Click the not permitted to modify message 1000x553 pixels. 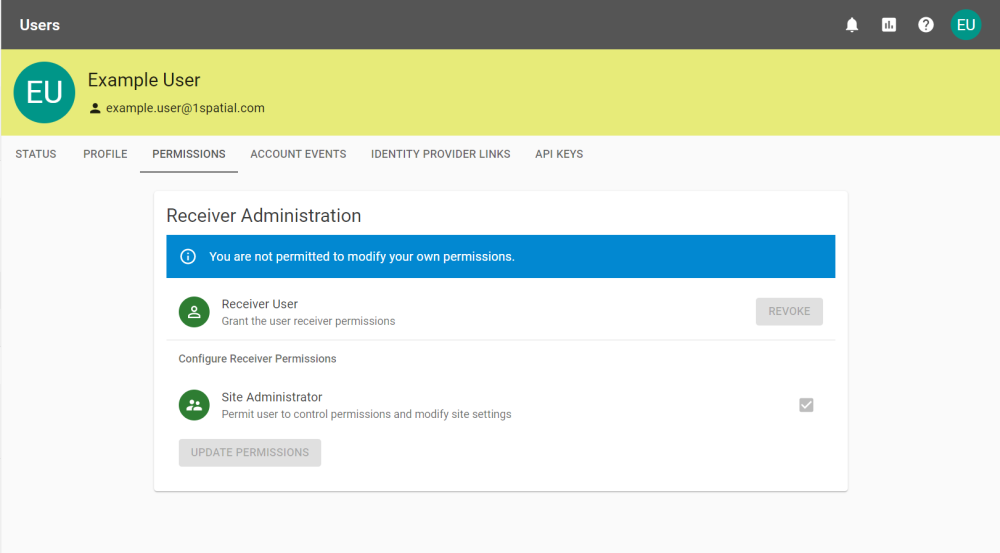[x=362, y=256]
